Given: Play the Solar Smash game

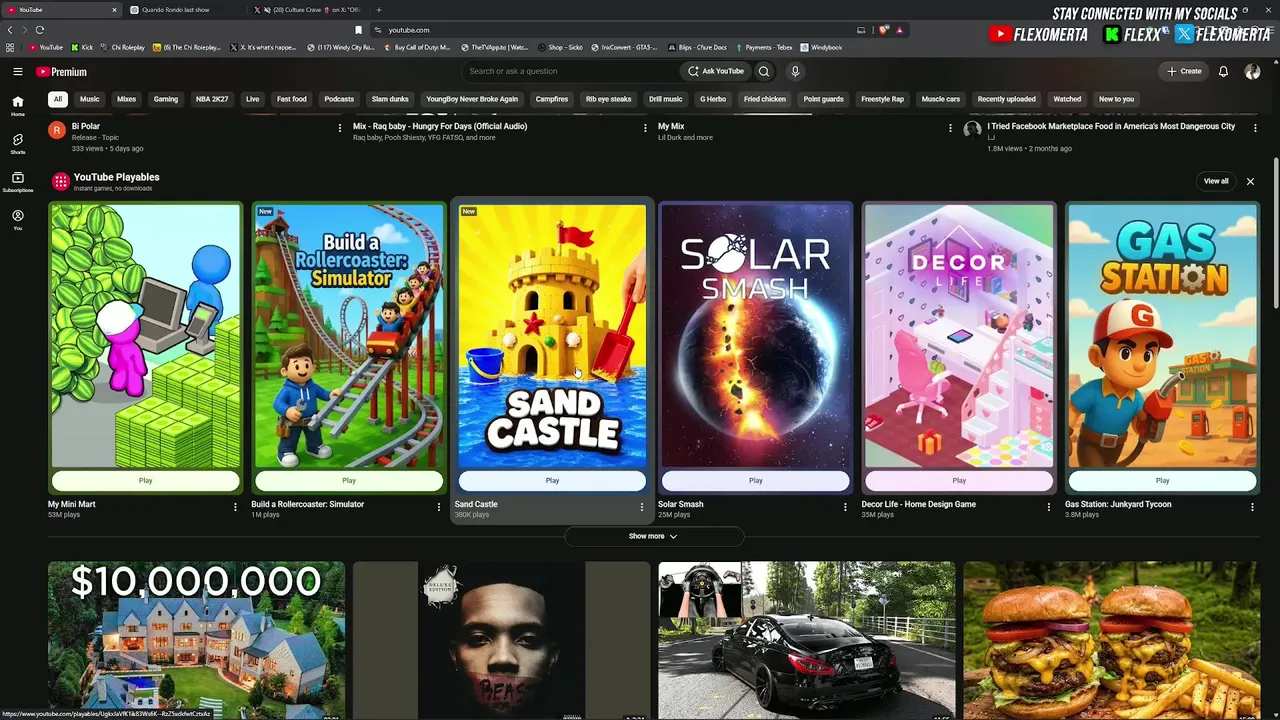Looking at the screenshot, I should click(x=756, y=481).
